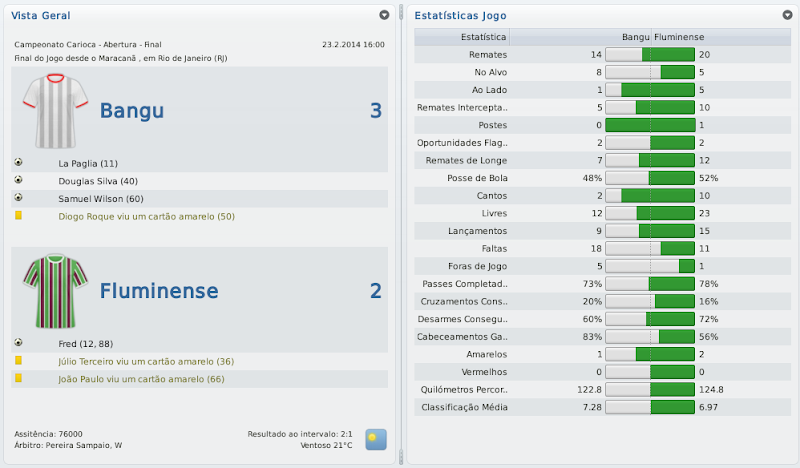Click the sunny weather icon

[x=375, y=439]
